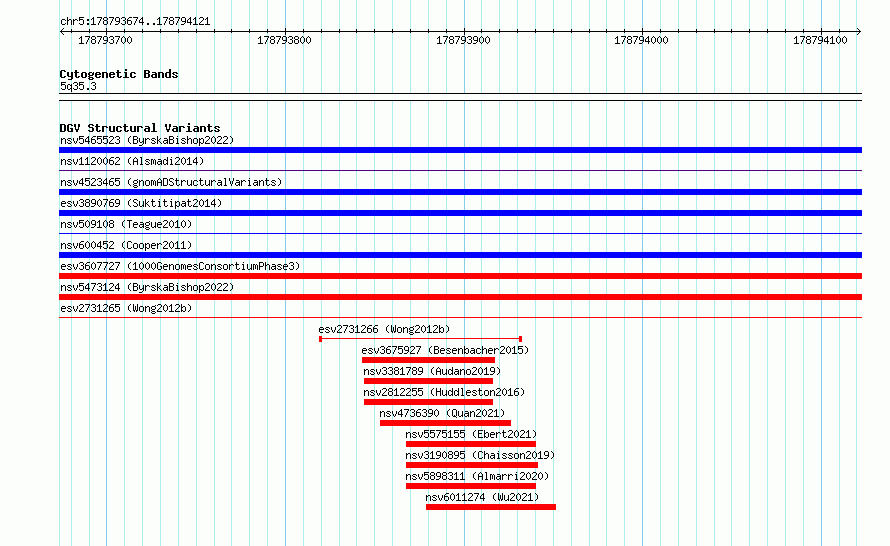The height and width of the screenshot is (546, 890).
Task: Click nsv4736390 (Quan2021) label
Action: [442, 413]
